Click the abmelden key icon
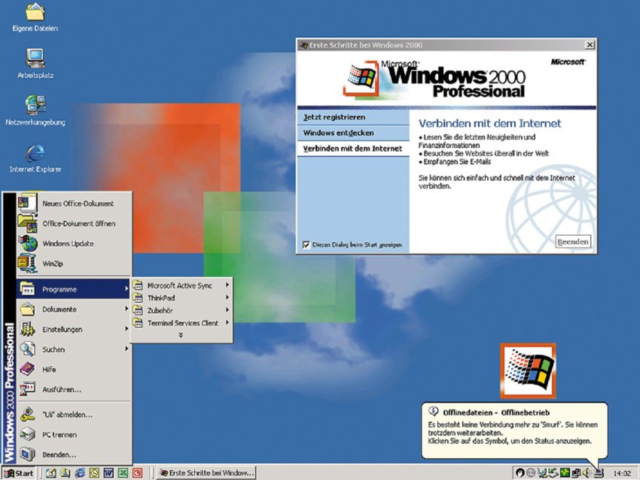The image size is (640, 480). tap(27, 414)
